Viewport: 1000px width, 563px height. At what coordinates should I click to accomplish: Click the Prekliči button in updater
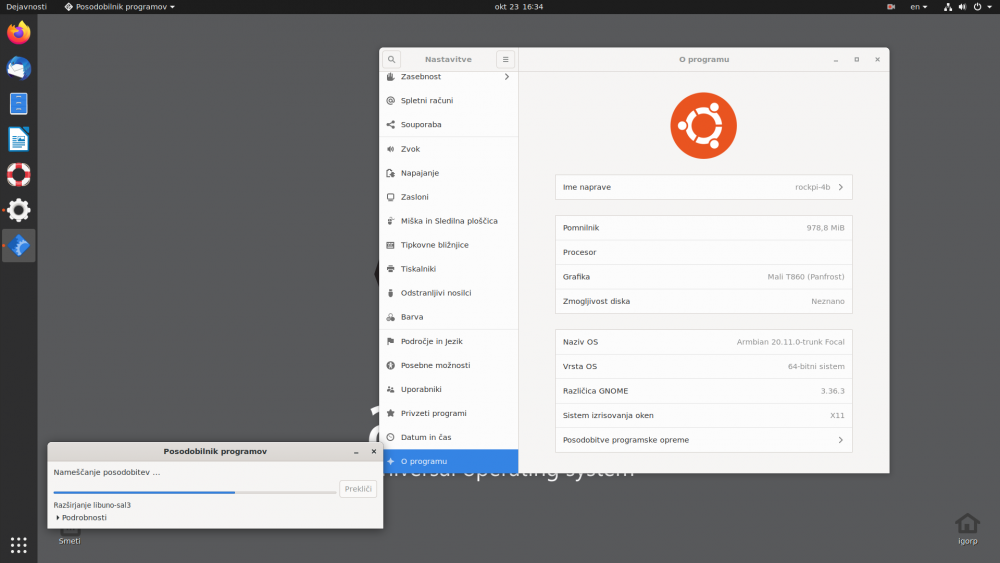pyautogui.click(x=358, y=489)
